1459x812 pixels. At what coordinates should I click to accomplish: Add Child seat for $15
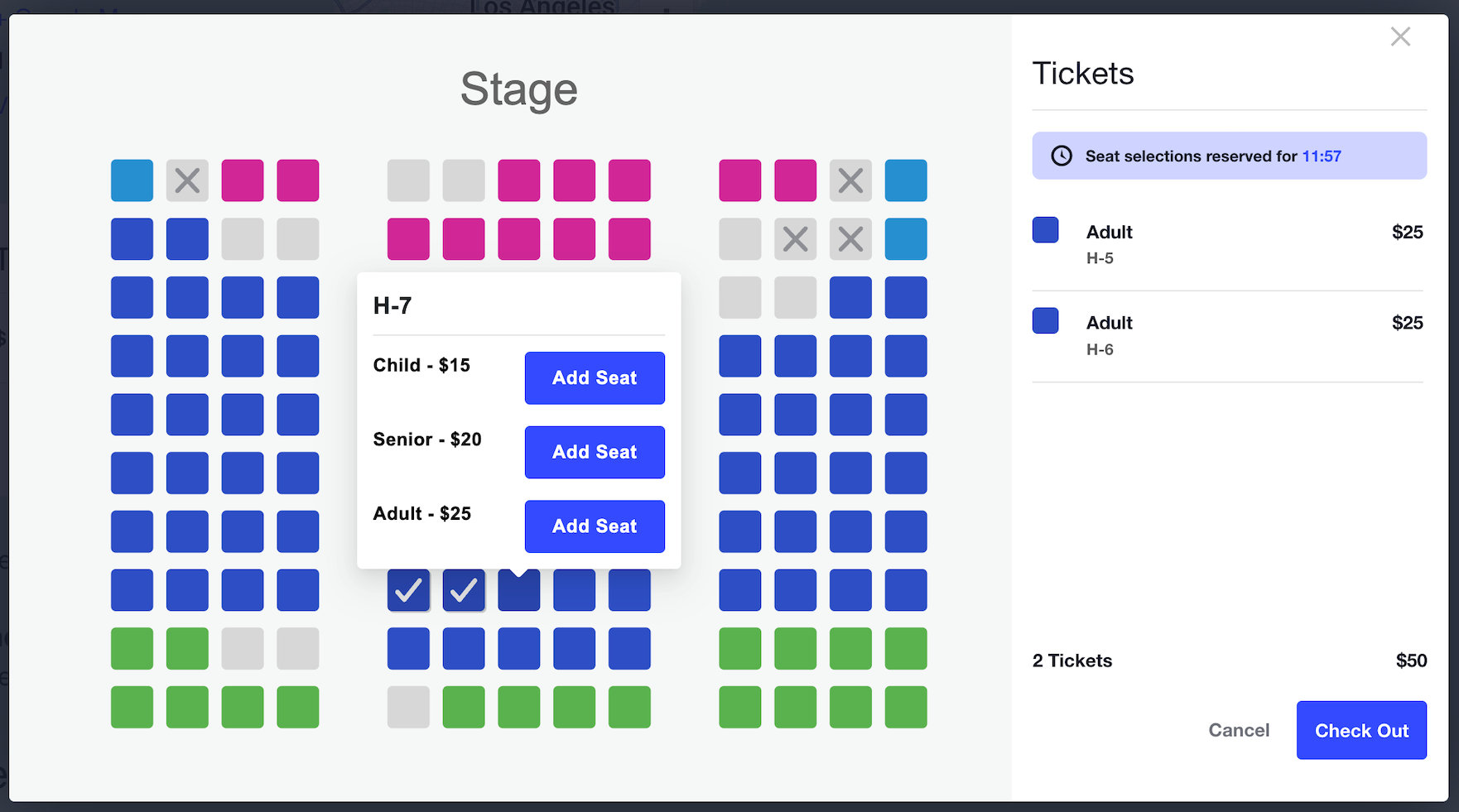[x=595, y=378]
